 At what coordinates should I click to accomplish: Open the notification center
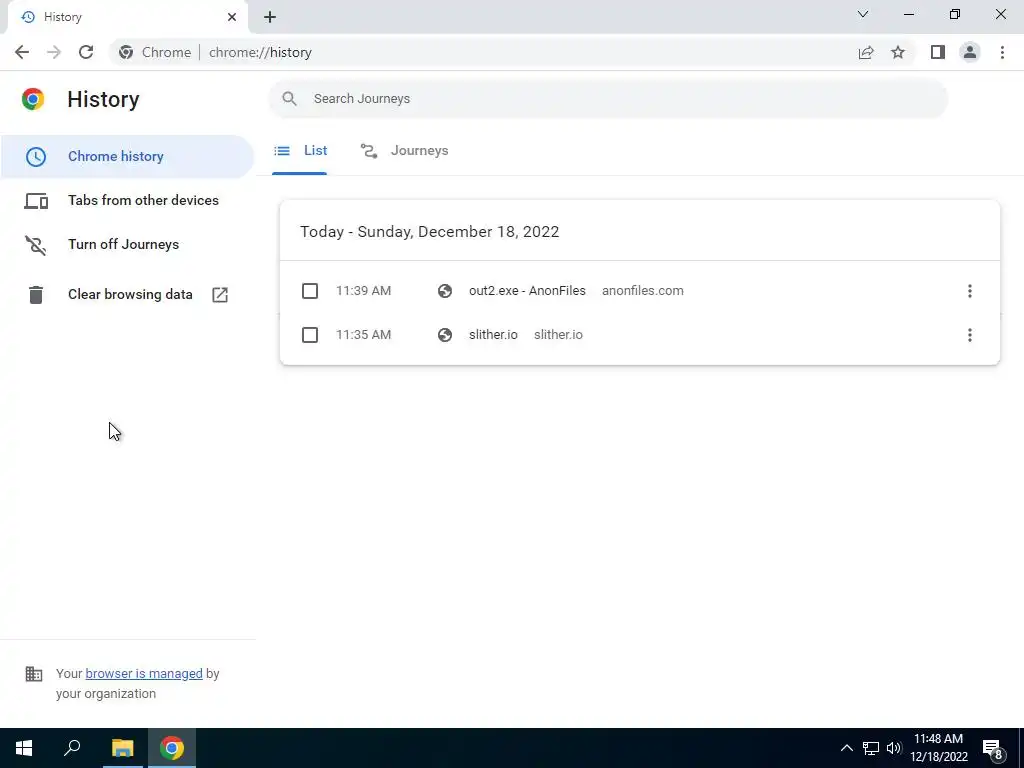[993, 749]
